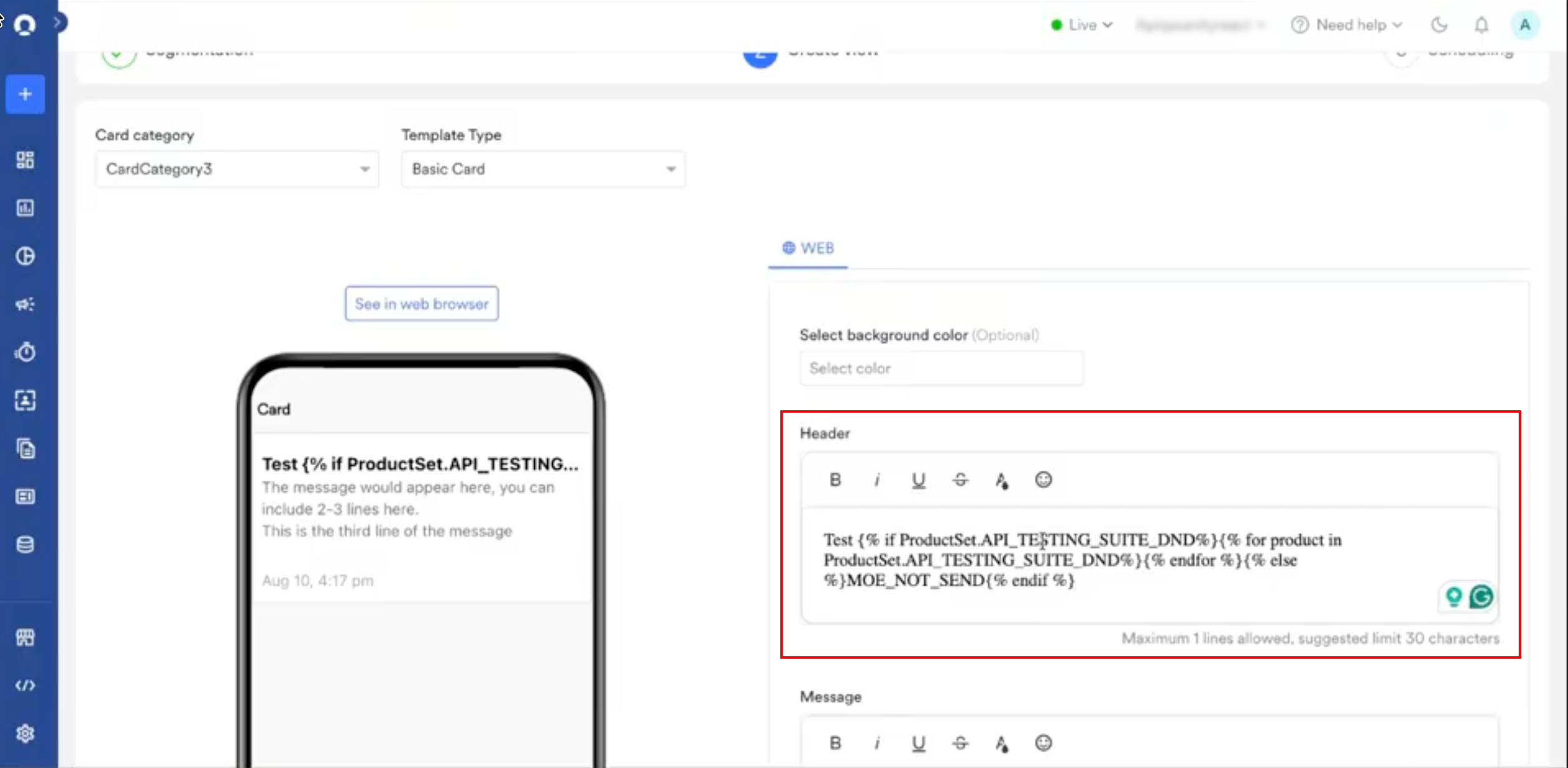Screen dimensions: 1568x768
Task: Toggle underline in Message editor toolbar
Action: pyautogui.click(x=918, y=743)
